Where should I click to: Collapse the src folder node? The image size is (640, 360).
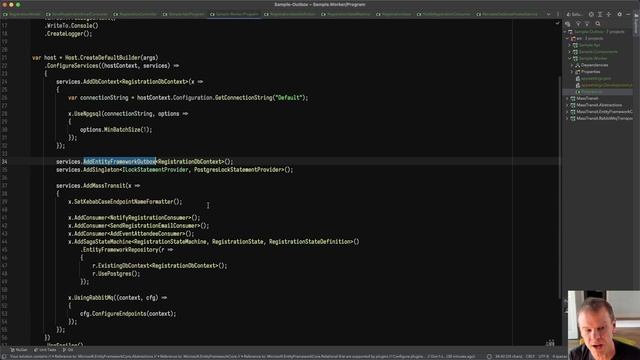point(568,38)
